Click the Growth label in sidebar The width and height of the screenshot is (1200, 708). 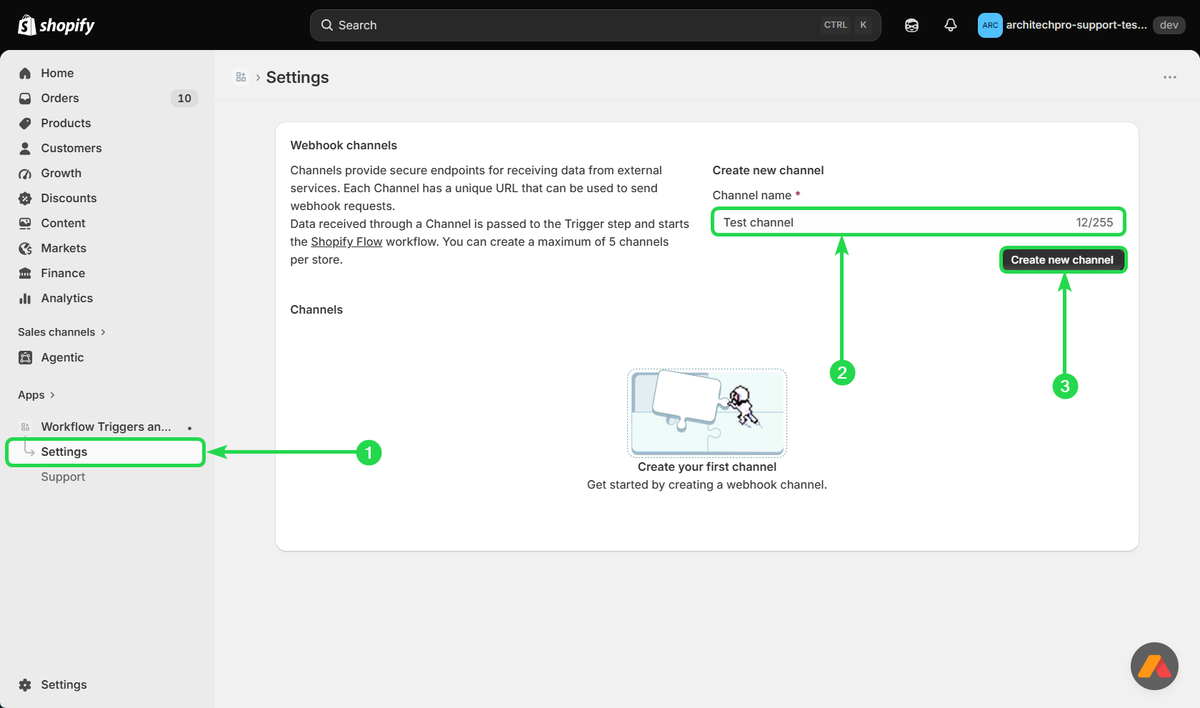(61, 173)
